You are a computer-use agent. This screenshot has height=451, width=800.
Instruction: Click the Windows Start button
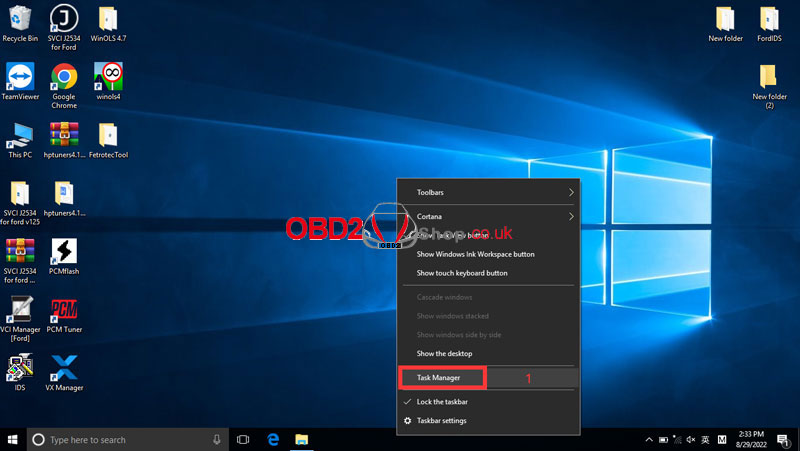coord(12,440)
